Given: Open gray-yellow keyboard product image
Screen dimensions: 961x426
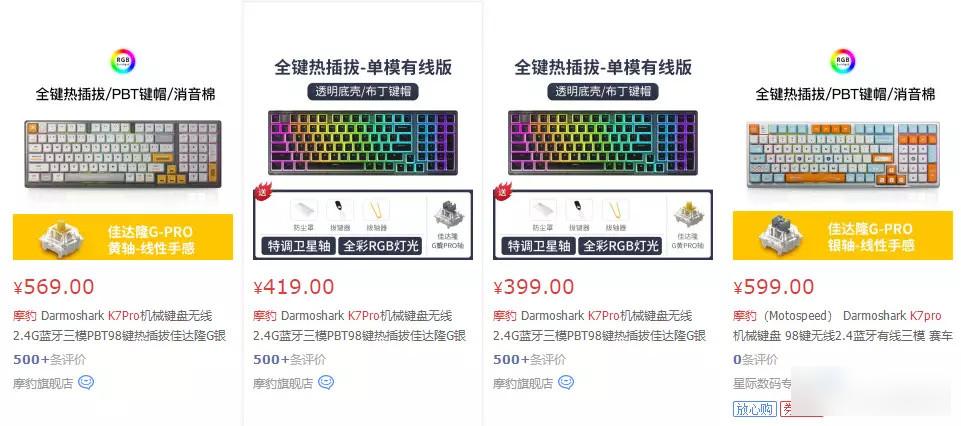Looking at the screenshot, I should (x=123, y=154).
